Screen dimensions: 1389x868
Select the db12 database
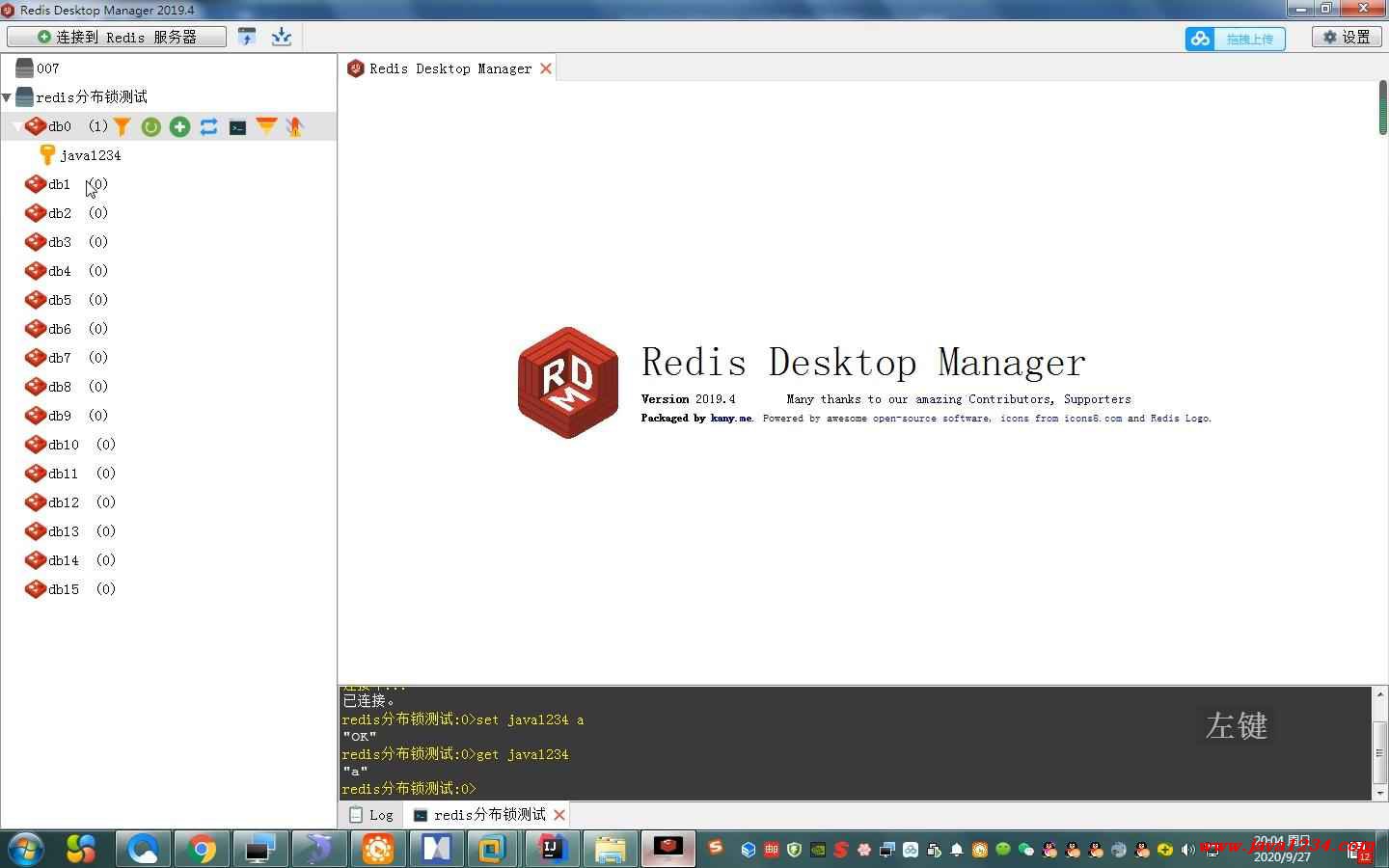[x=64, y=502]
